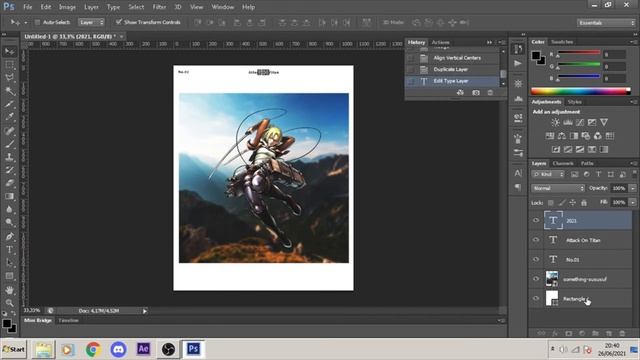This screenshot has width=640, height=360.
Task: Switch to the Actions tab
Action: pyautogui.click(x=440, y=42)
